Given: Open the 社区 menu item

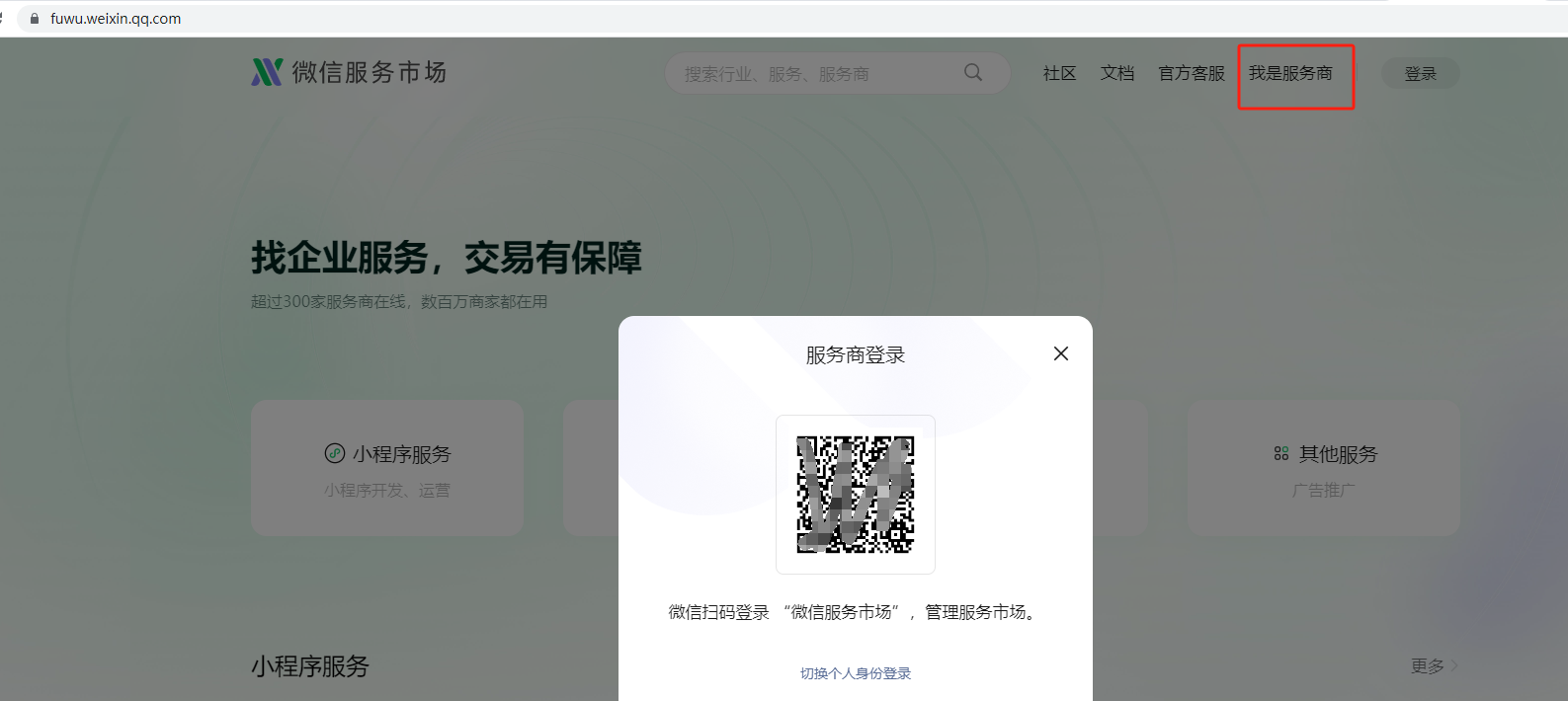Looking at the screenshot, I should (x=1059, y=73).
